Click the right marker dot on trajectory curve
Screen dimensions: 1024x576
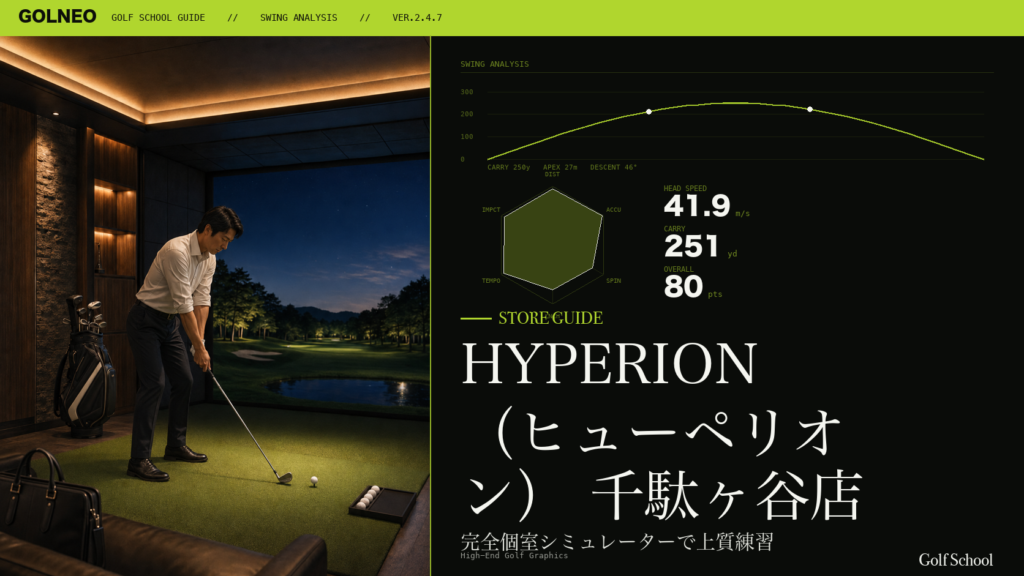(x=810, y=109)
